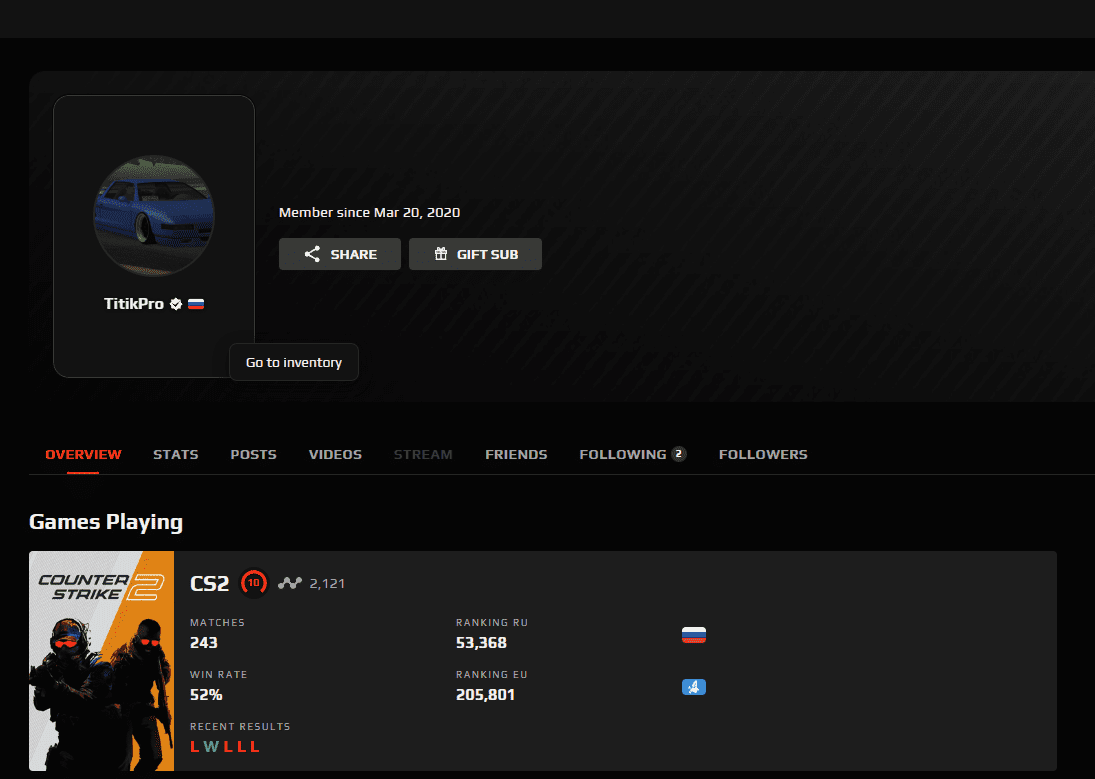Screen dimensions: 1095x779
Task: Open the Counter-Strike 2 cover art
Action: 102,661
